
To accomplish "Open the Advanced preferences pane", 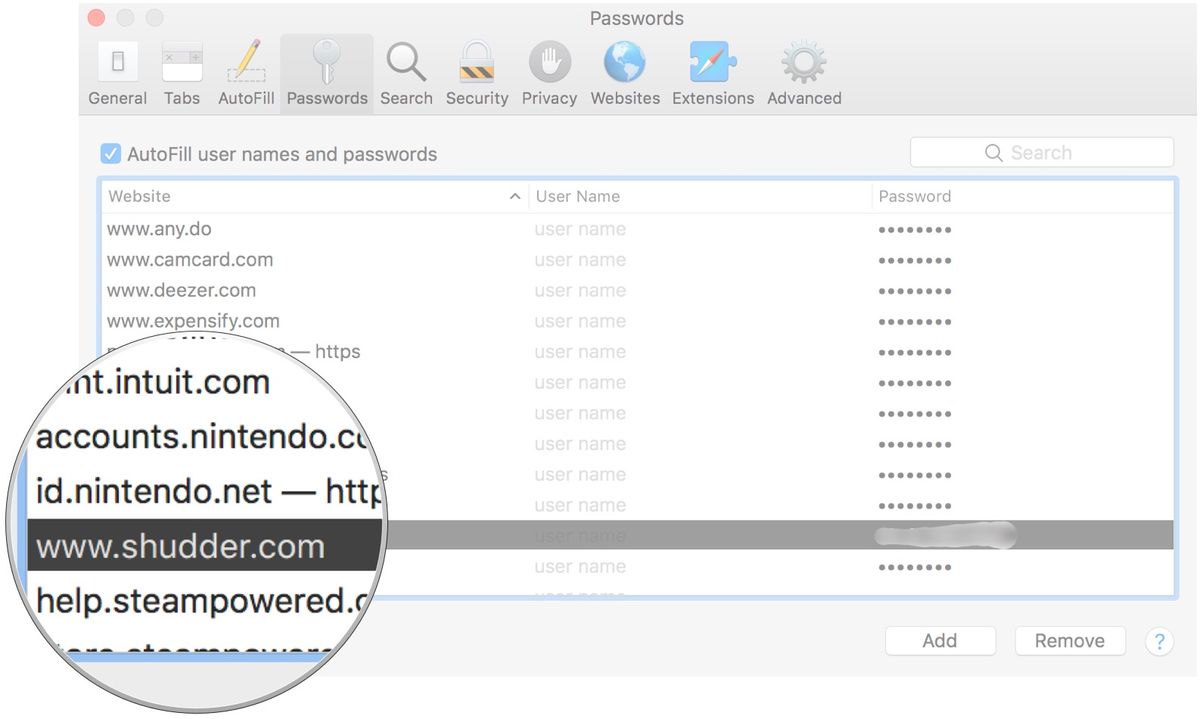I will [803, 71].
